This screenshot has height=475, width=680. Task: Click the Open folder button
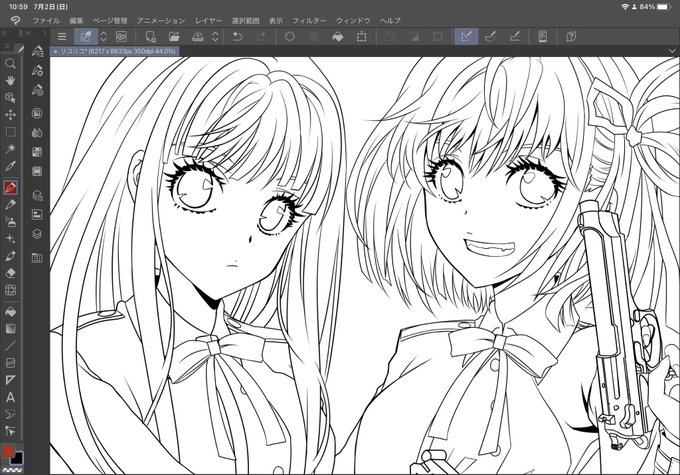tap(174, 37)
